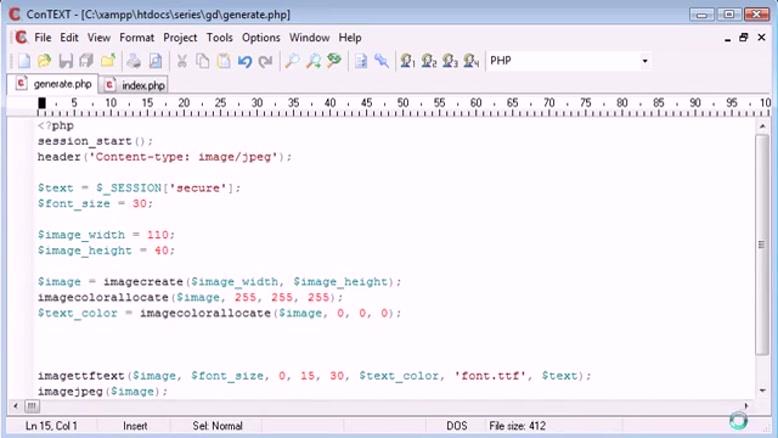The width and height of the screenshot is (778, 438).
Task: Click the horizontal scrollbar thumb
Action: [31, 406]
